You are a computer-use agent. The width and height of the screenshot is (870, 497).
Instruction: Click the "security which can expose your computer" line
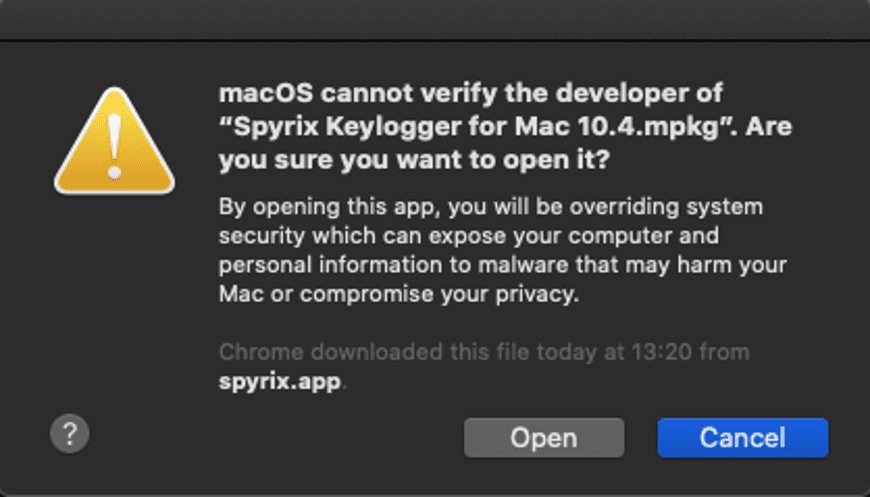point(469,236)
